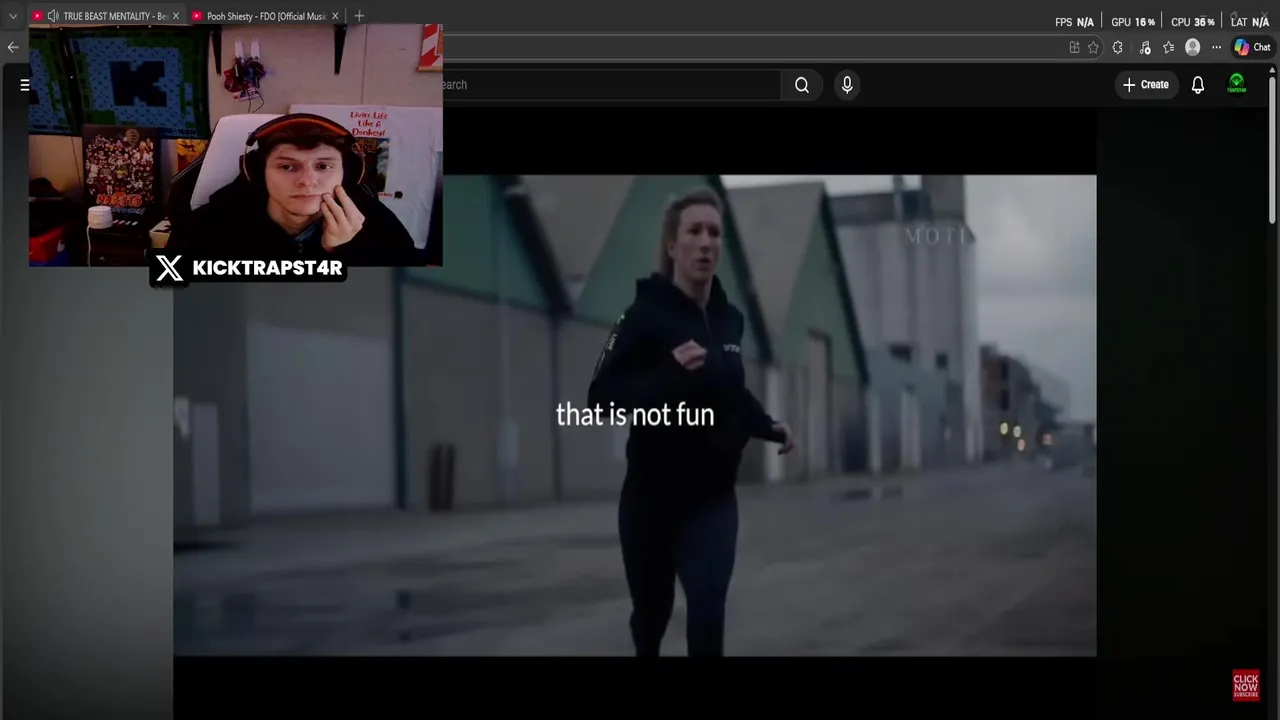Open the browser extensions puzzle icon
Viewport: 1280px width, 720px height.
(x=1118, y=47)
